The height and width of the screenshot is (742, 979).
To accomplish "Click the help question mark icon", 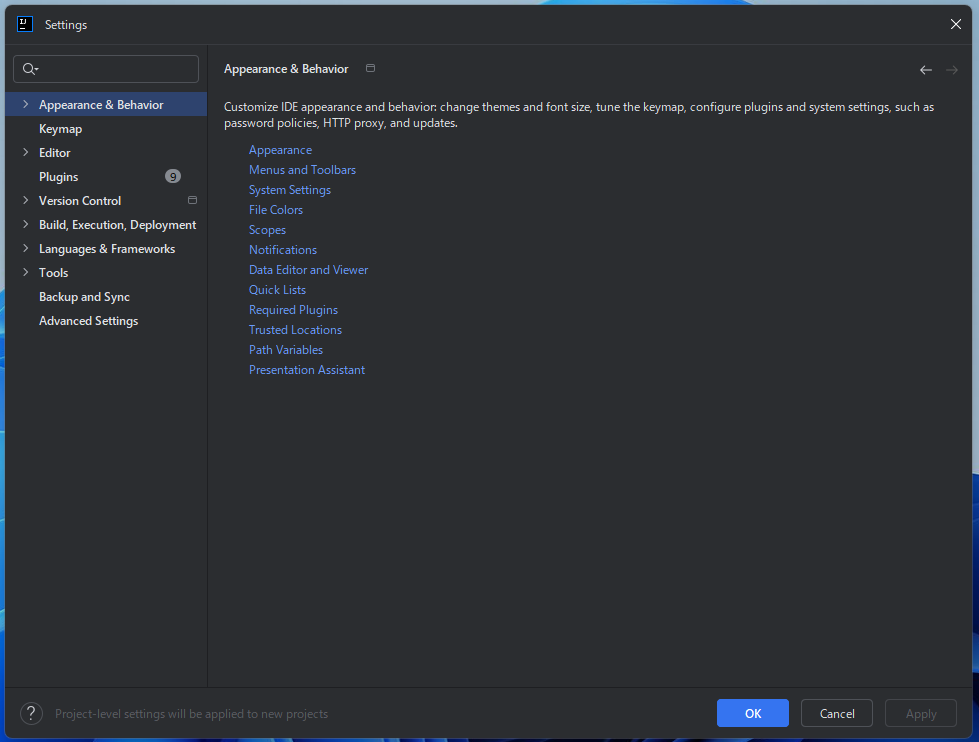I will 32,713.
